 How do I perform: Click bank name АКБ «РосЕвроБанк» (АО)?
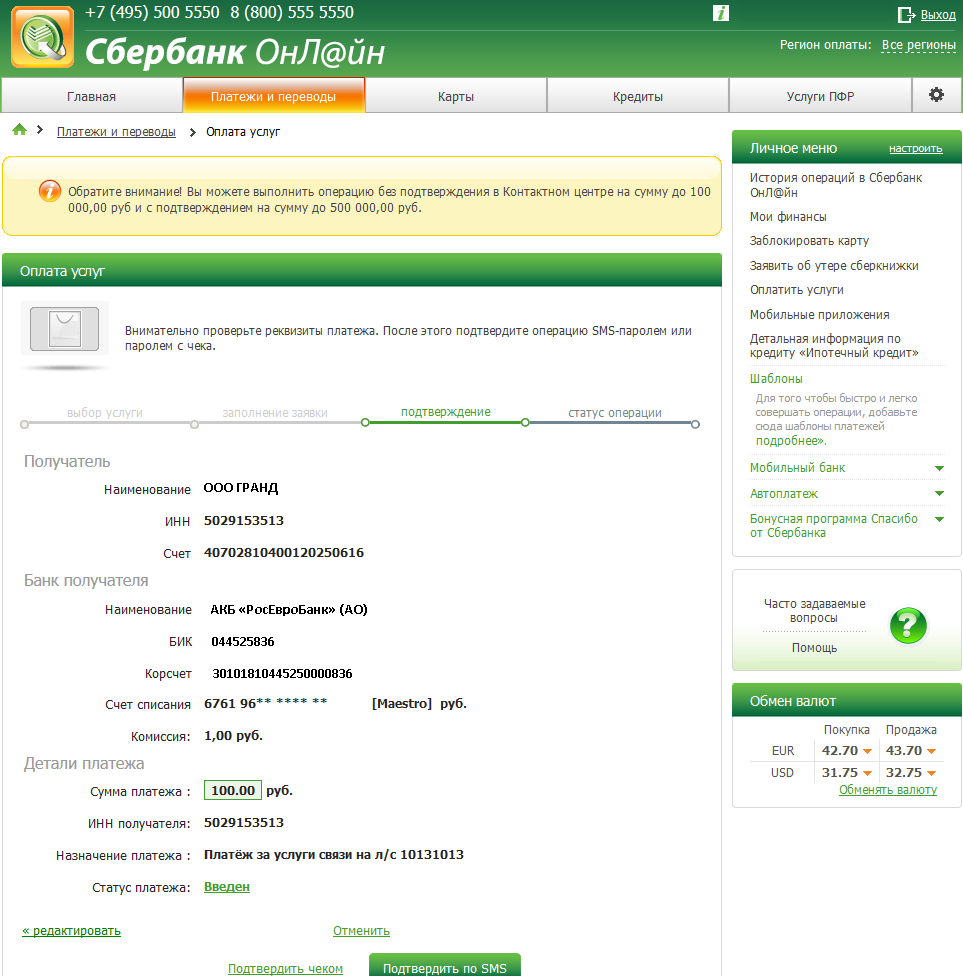[289, 609]
